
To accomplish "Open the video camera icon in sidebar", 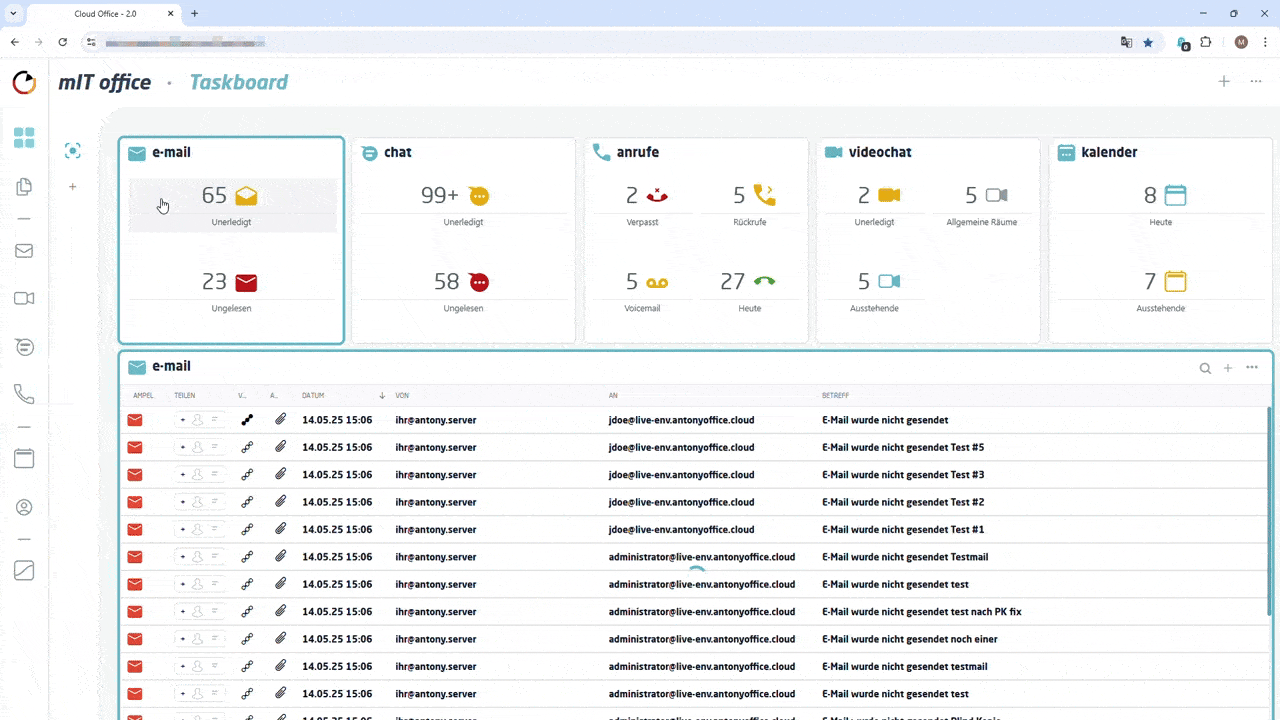I will point(24,298).
